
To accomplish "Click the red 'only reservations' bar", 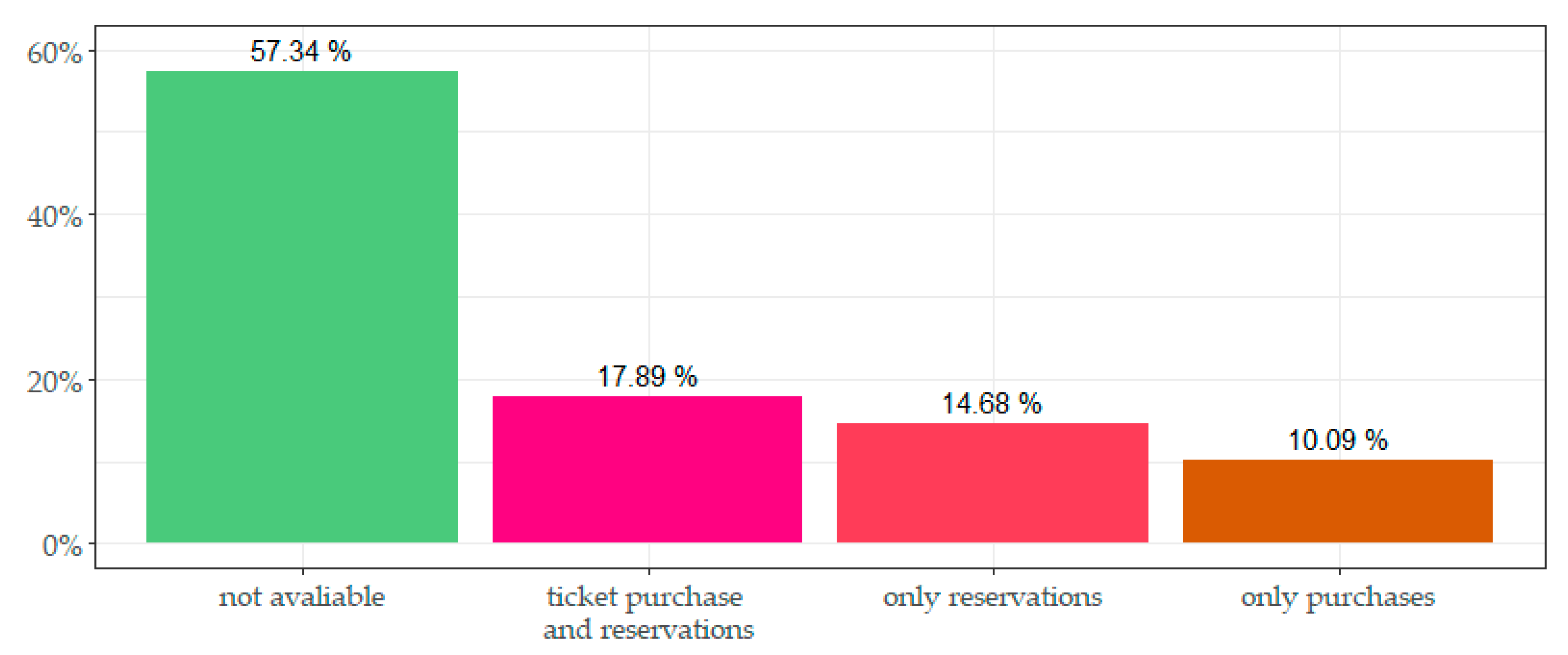I will click(992, 482).
